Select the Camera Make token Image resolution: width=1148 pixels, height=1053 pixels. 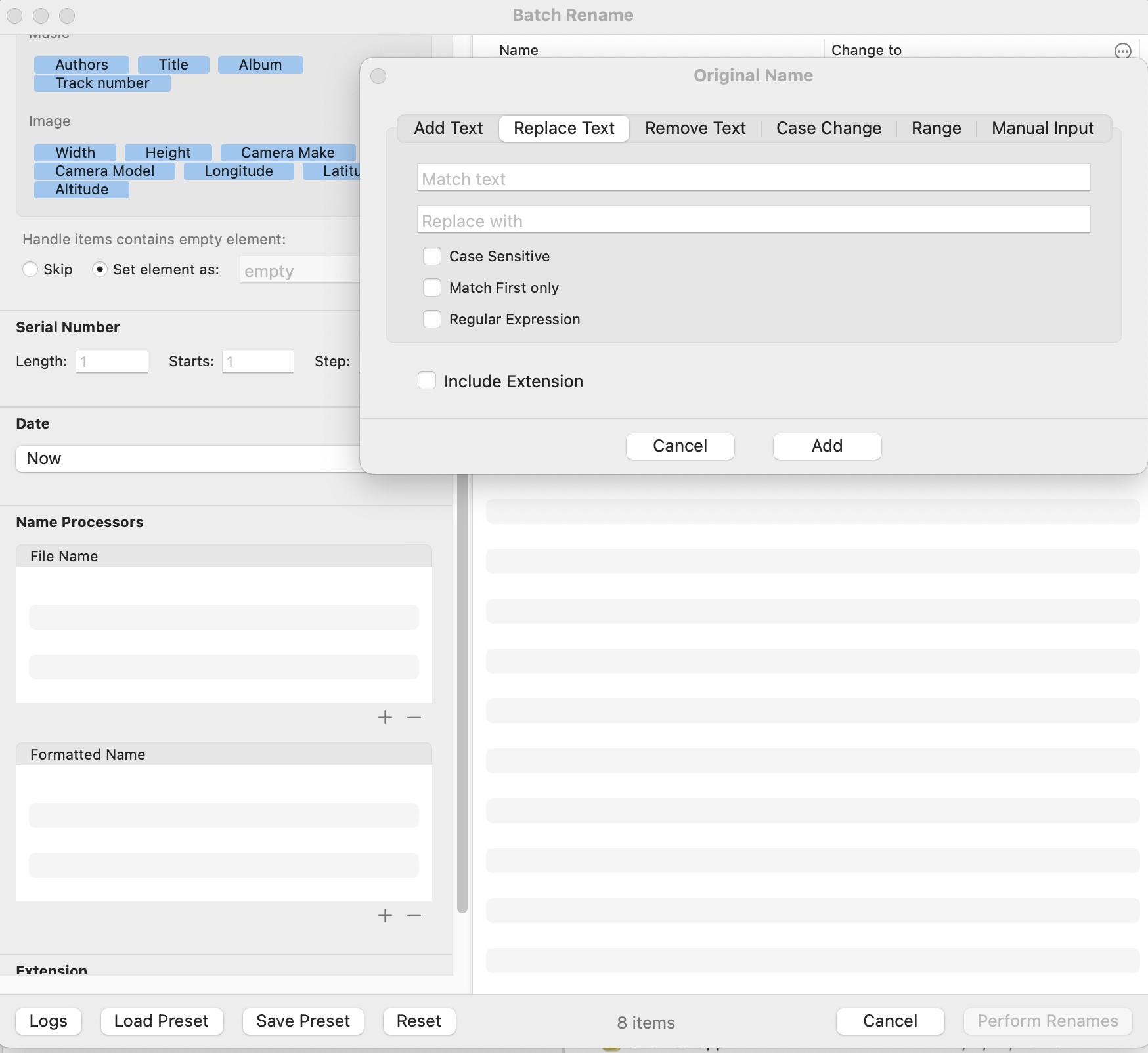tap(288, 152)
